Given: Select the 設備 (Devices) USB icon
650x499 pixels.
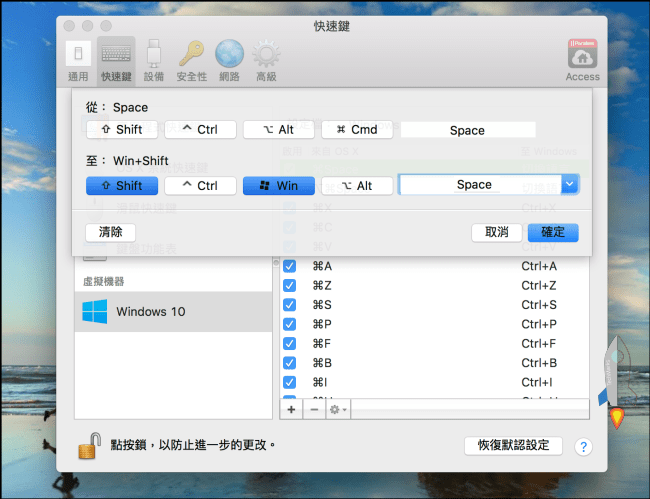Looking at the screenshot, I should tap(153, 60).
